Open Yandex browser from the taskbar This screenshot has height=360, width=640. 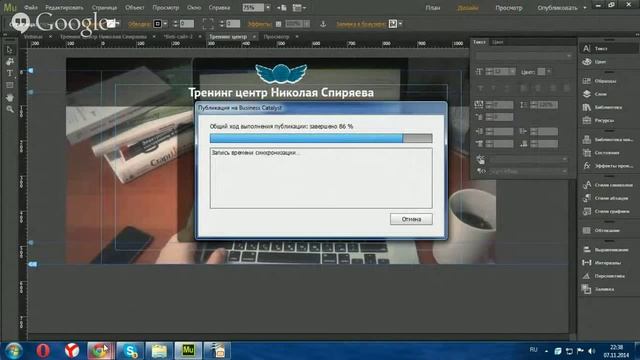(72, 351)
